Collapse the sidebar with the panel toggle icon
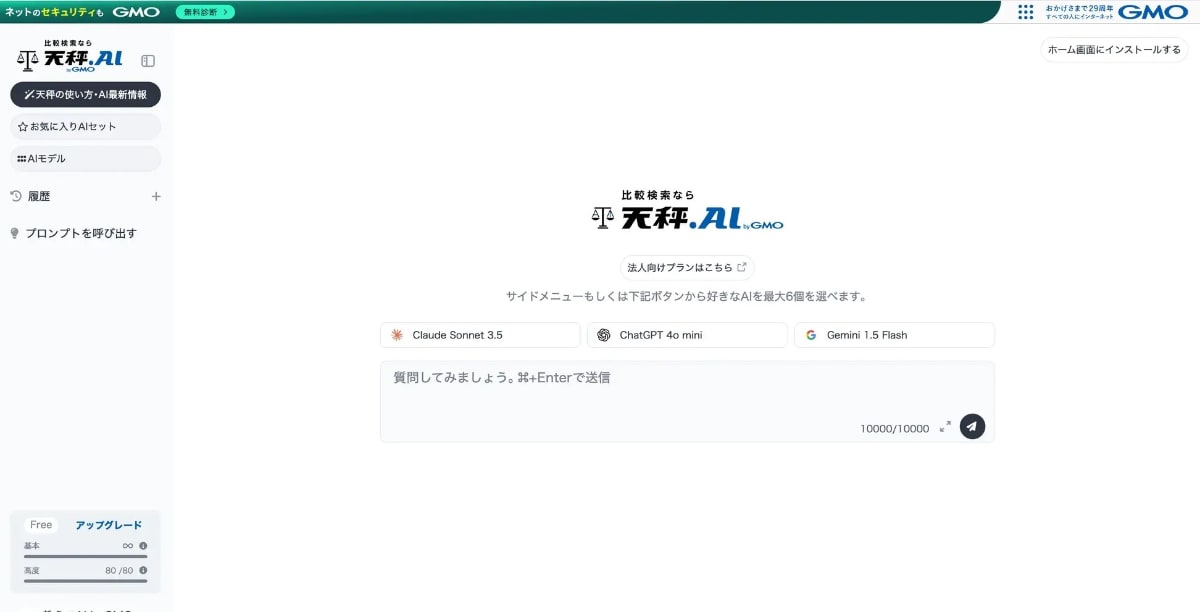The image size is (1200, 612). [148, 61]
